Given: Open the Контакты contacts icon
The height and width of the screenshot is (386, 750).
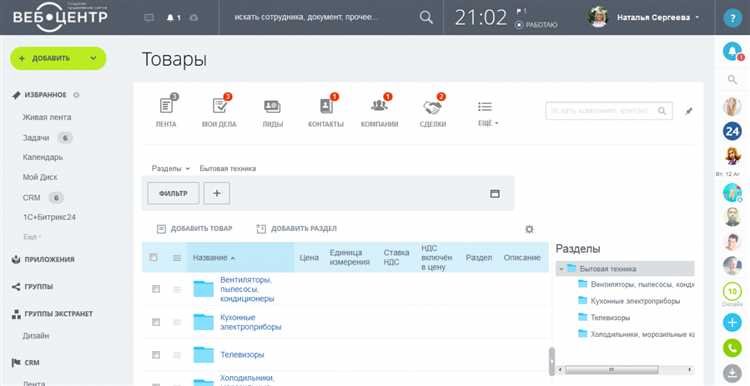Looking at the screenshot, I should pyautogui.click(x=326, y=106).
